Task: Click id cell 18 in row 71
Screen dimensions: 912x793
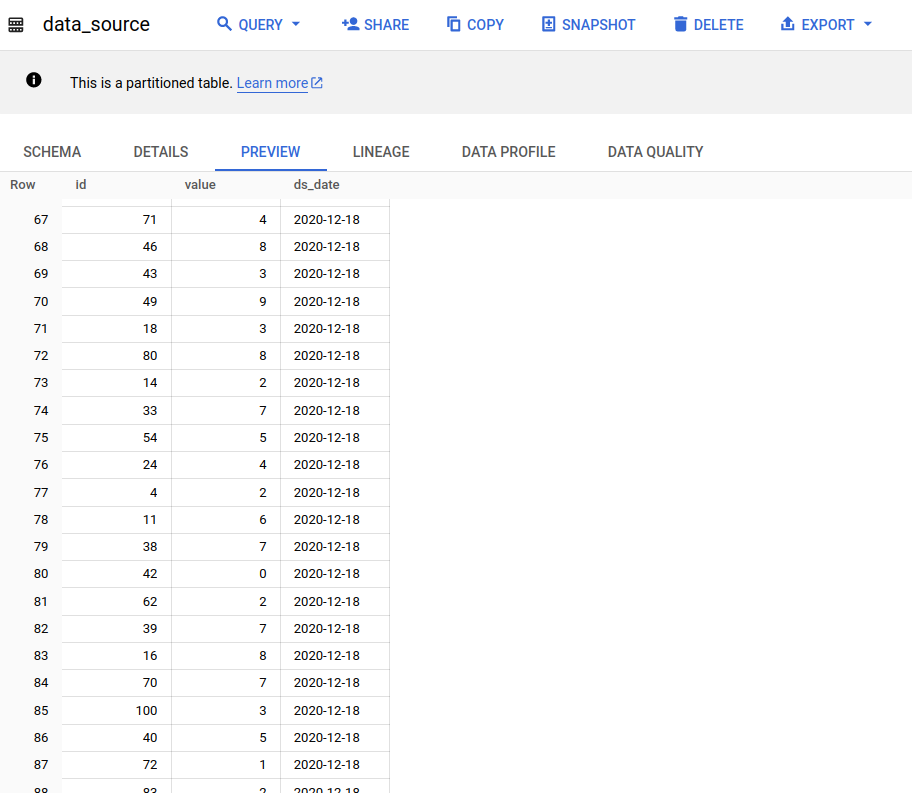Action: tap(117, 329)
